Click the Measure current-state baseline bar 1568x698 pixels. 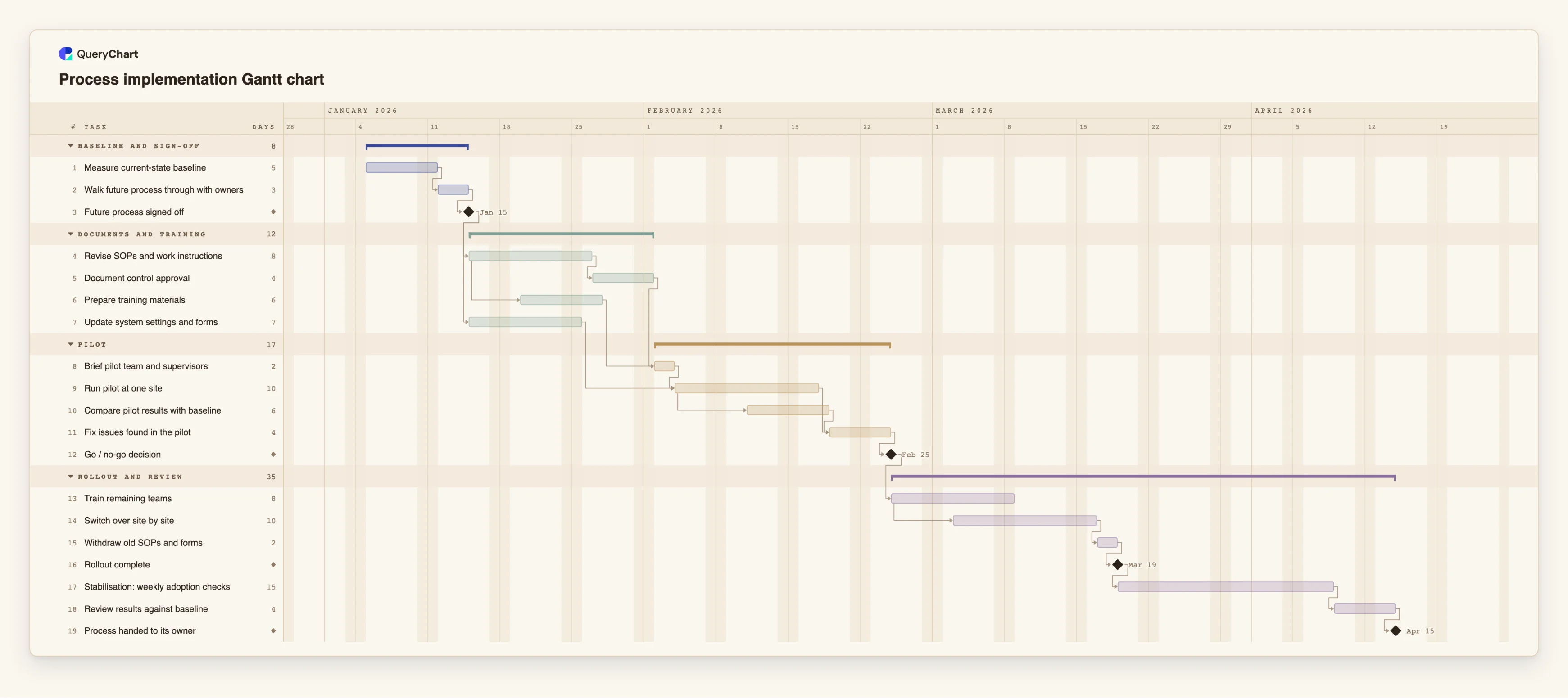[402, 167]
